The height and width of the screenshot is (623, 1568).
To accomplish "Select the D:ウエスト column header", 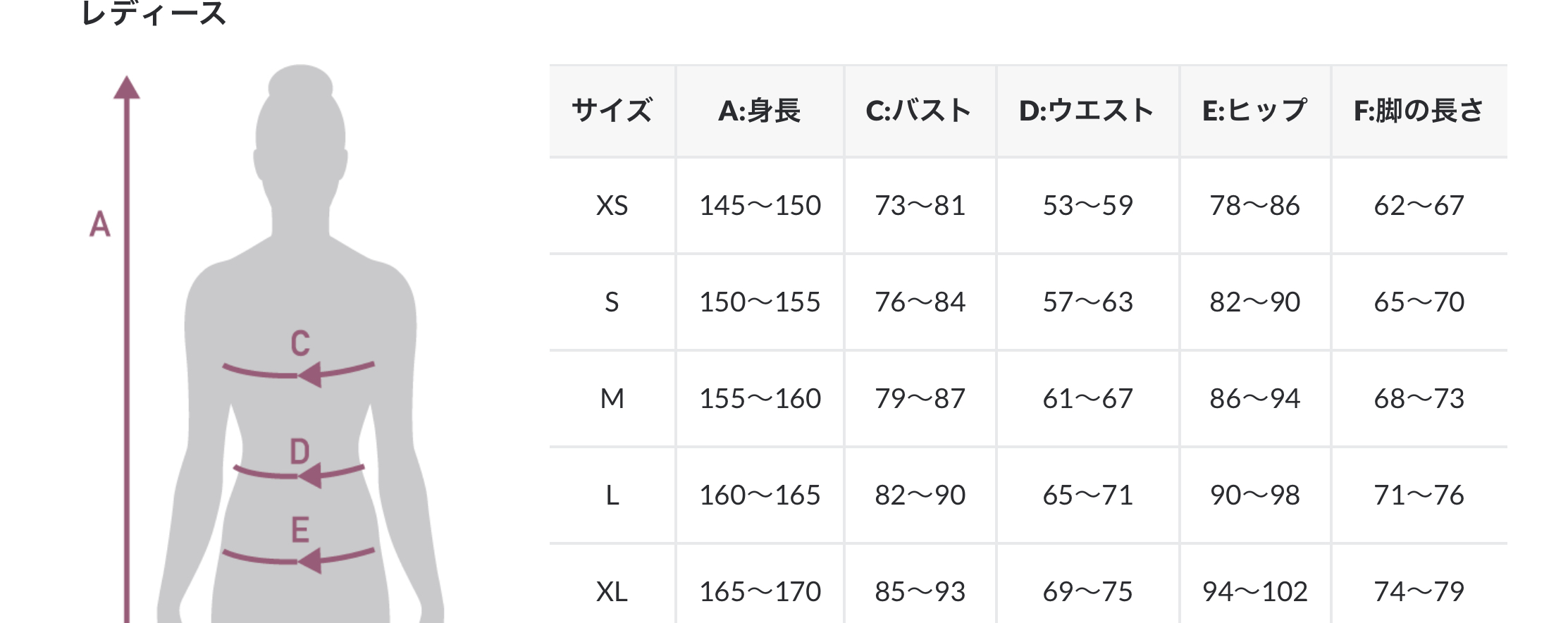I will 1087,111.
